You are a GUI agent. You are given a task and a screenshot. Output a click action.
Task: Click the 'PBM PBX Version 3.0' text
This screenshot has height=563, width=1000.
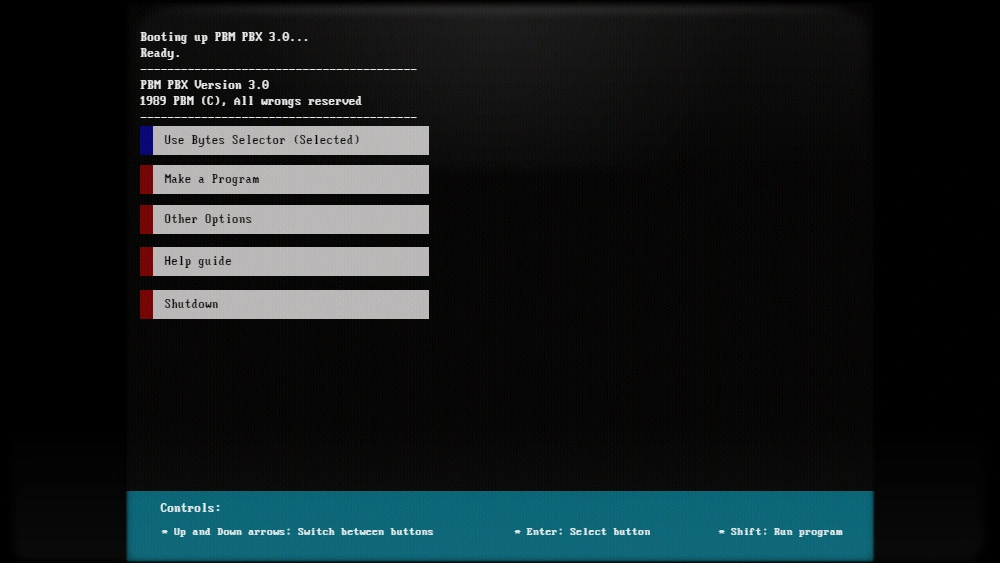(205, 85)
